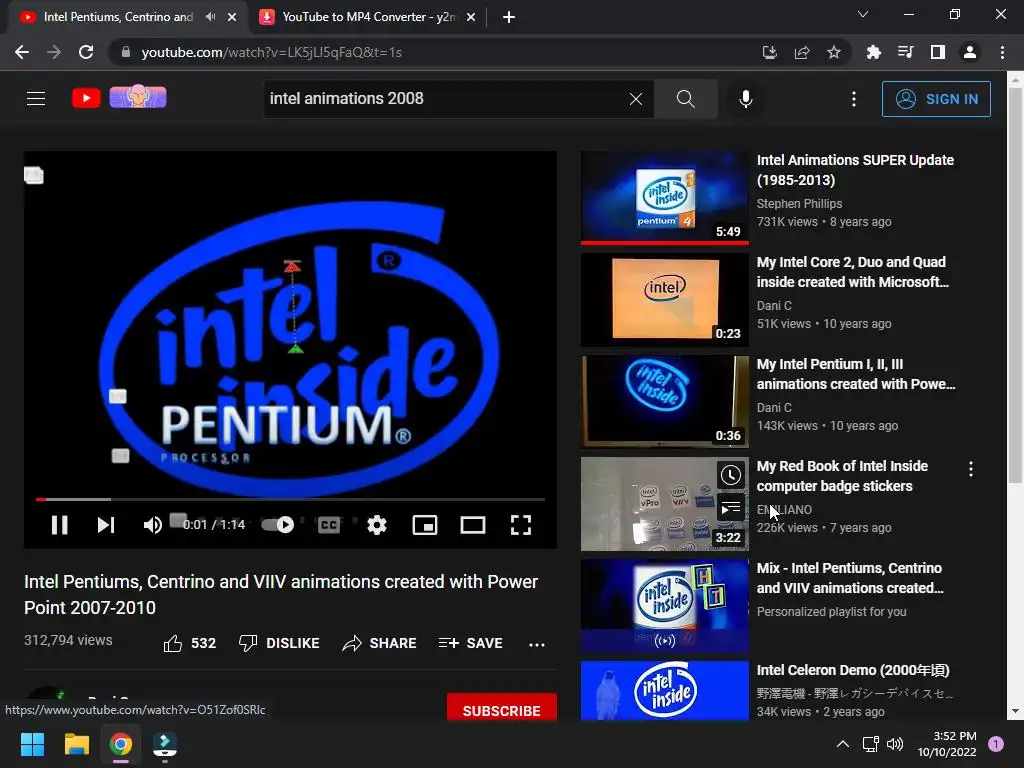
Task: Open the taskbar volume control
Action: [x=895, y=744]
